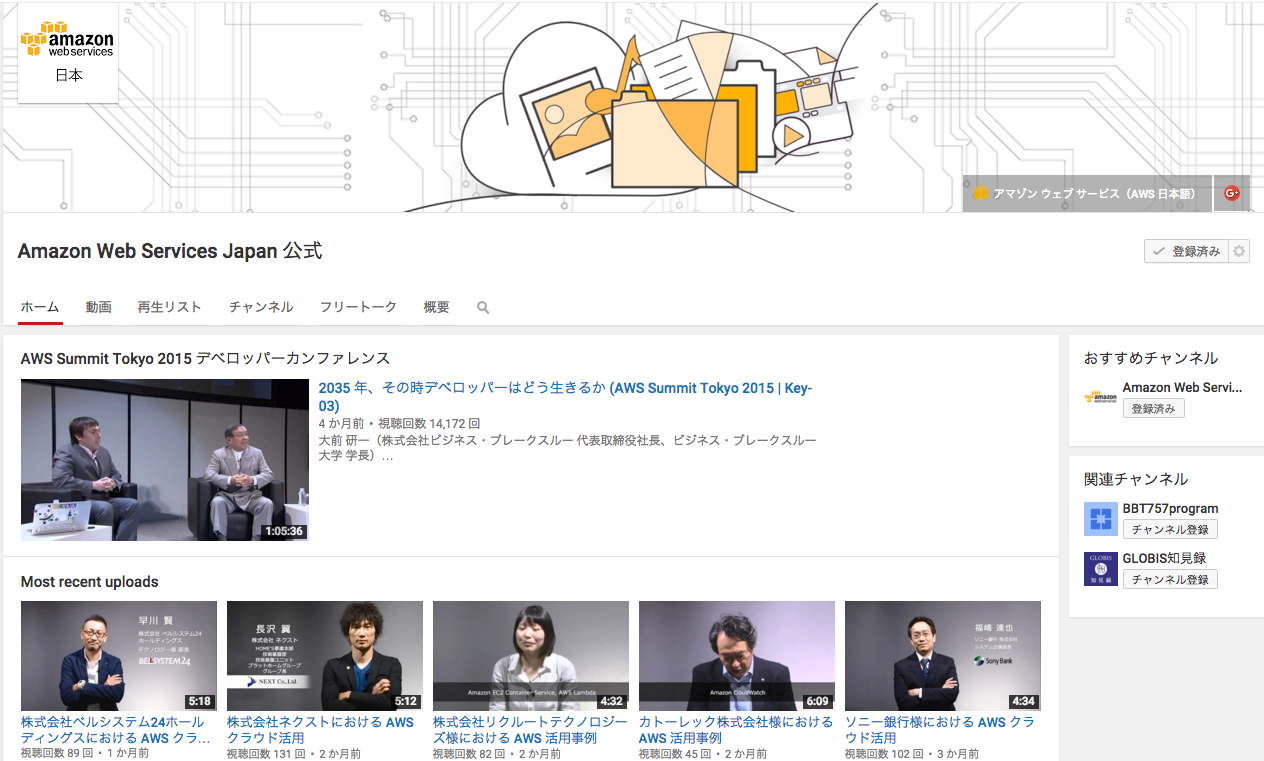The height and width of the screenshot is (761, 1264).
Task: Play the featured AWS Summit keynote thumbnail
Action: coord(165,460)
